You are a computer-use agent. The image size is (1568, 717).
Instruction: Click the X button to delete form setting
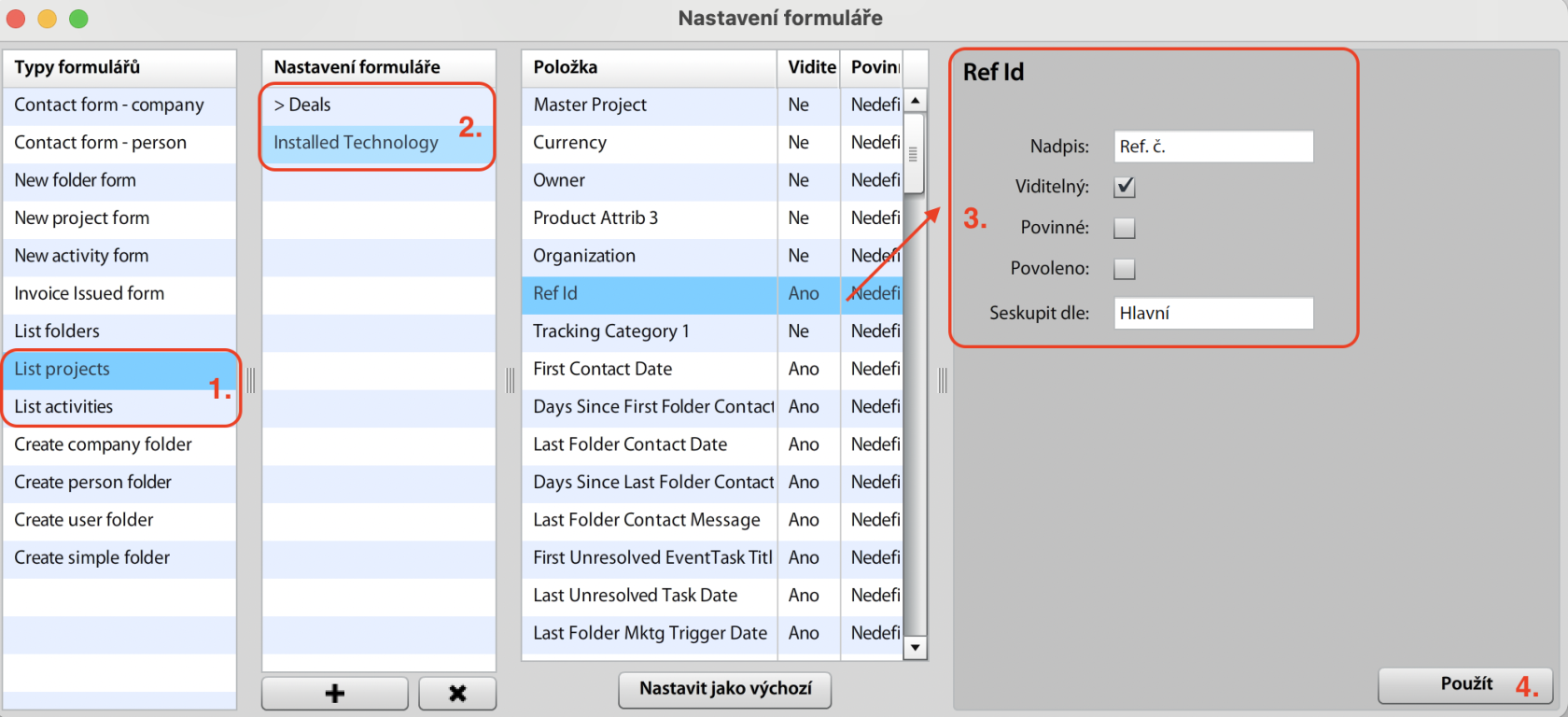coord(457,693)
